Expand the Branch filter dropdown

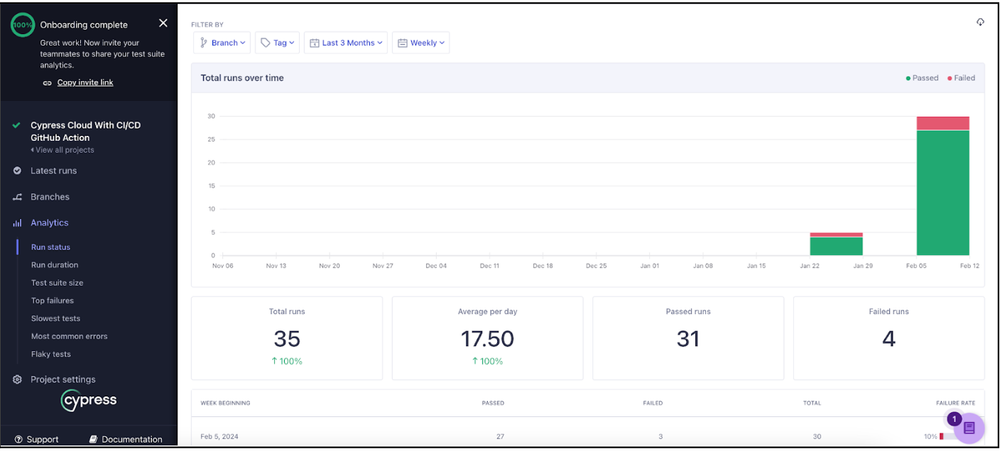coord(222,43)
